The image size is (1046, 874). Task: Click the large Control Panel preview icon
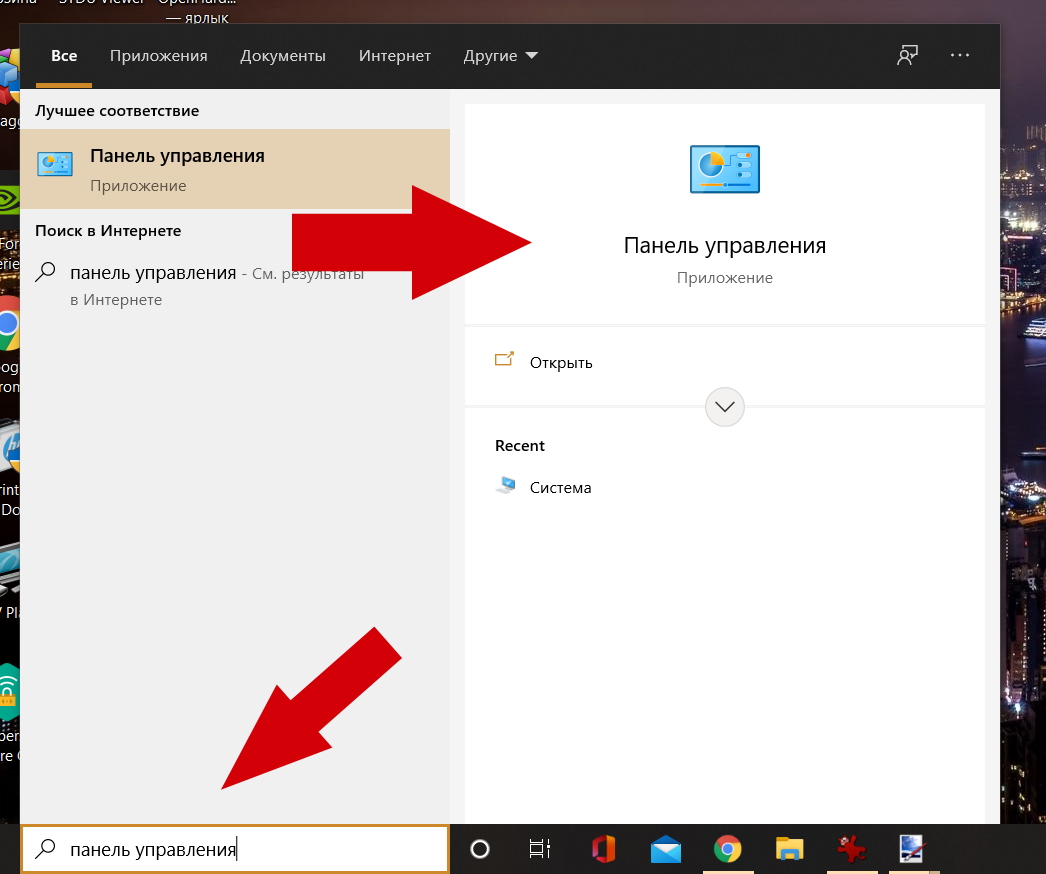pyautogui.click(x=724, y=169)
